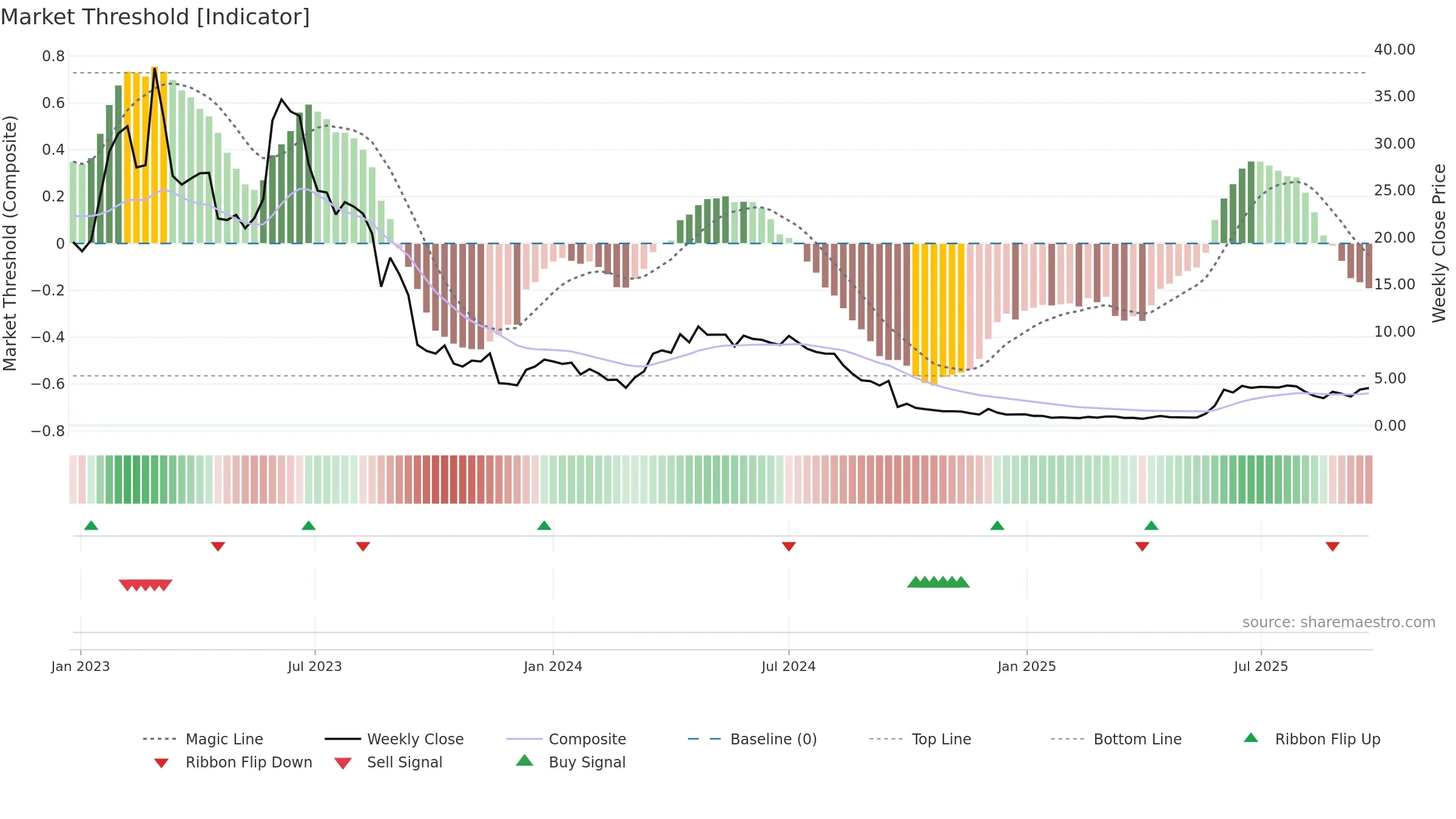1456x819 pixels.
Task: Click the Jan 2024 x-axis label
Action: [553, 667]
